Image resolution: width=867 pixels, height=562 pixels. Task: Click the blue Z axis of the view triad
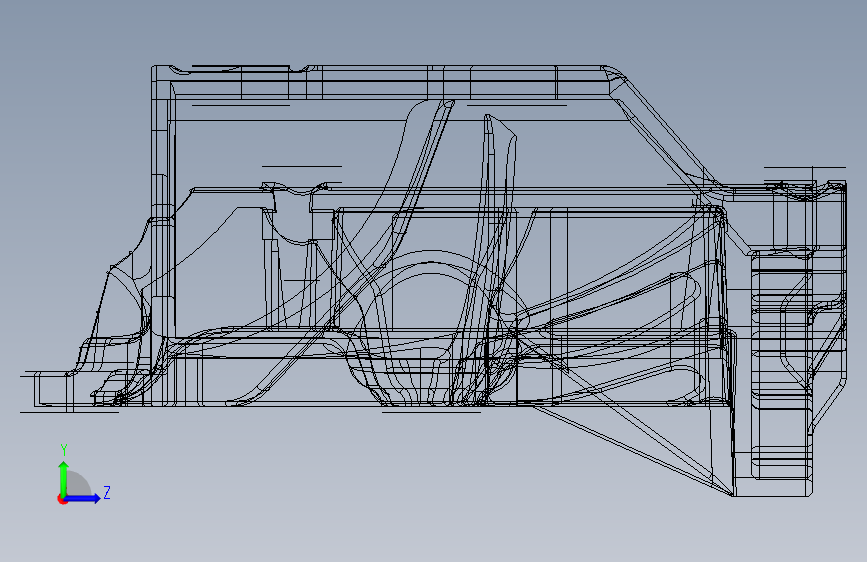tap(83, 498)
